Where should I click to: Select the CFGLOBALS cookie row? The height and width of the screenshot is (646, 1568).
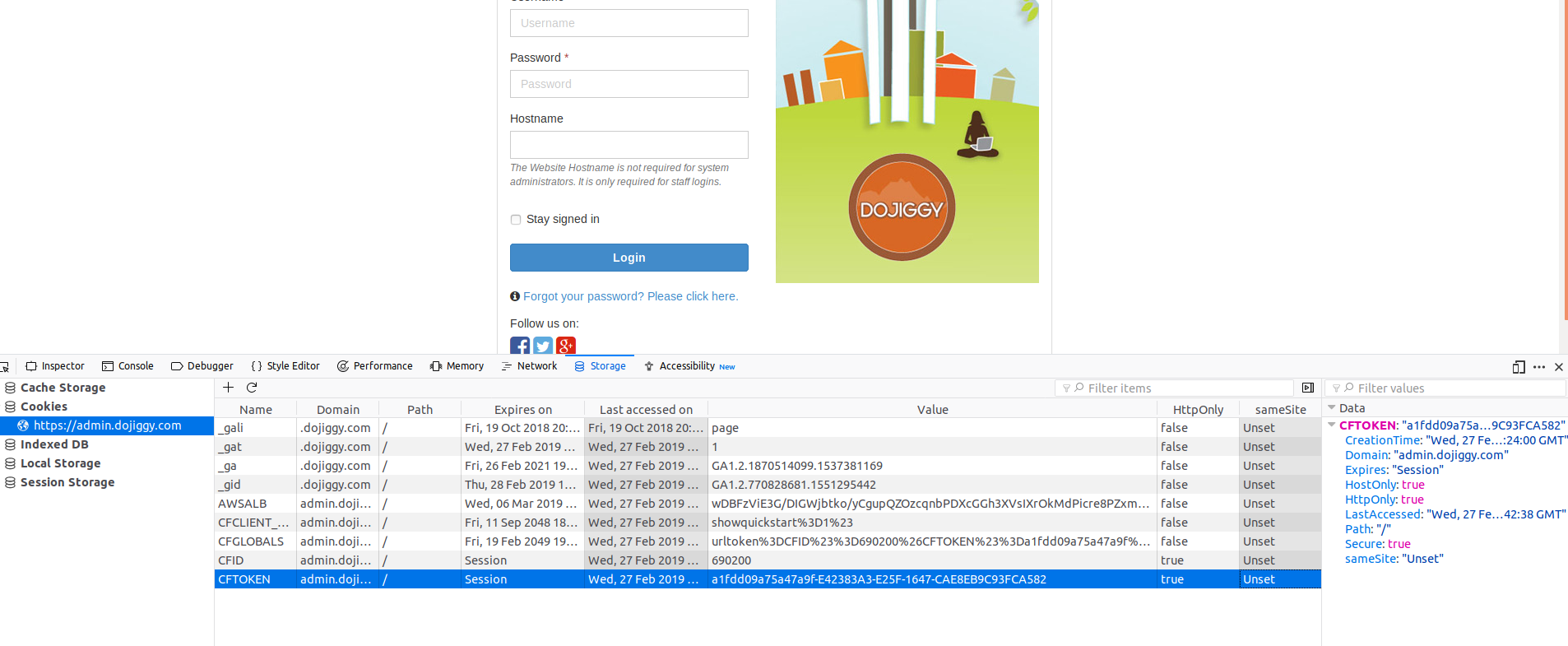pos(768,541)
